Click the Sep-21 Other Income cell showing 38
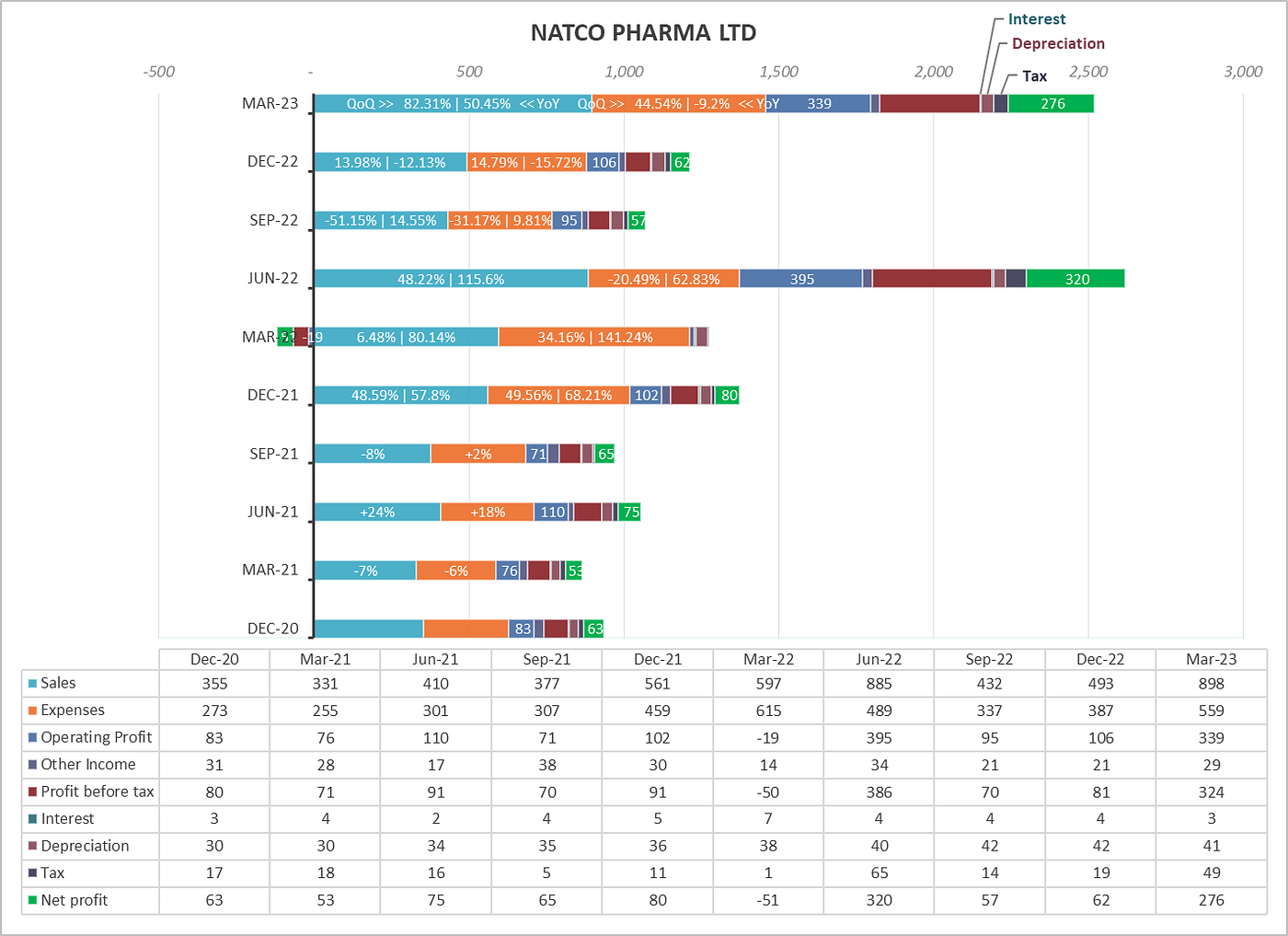 click(x=546, y=765)
